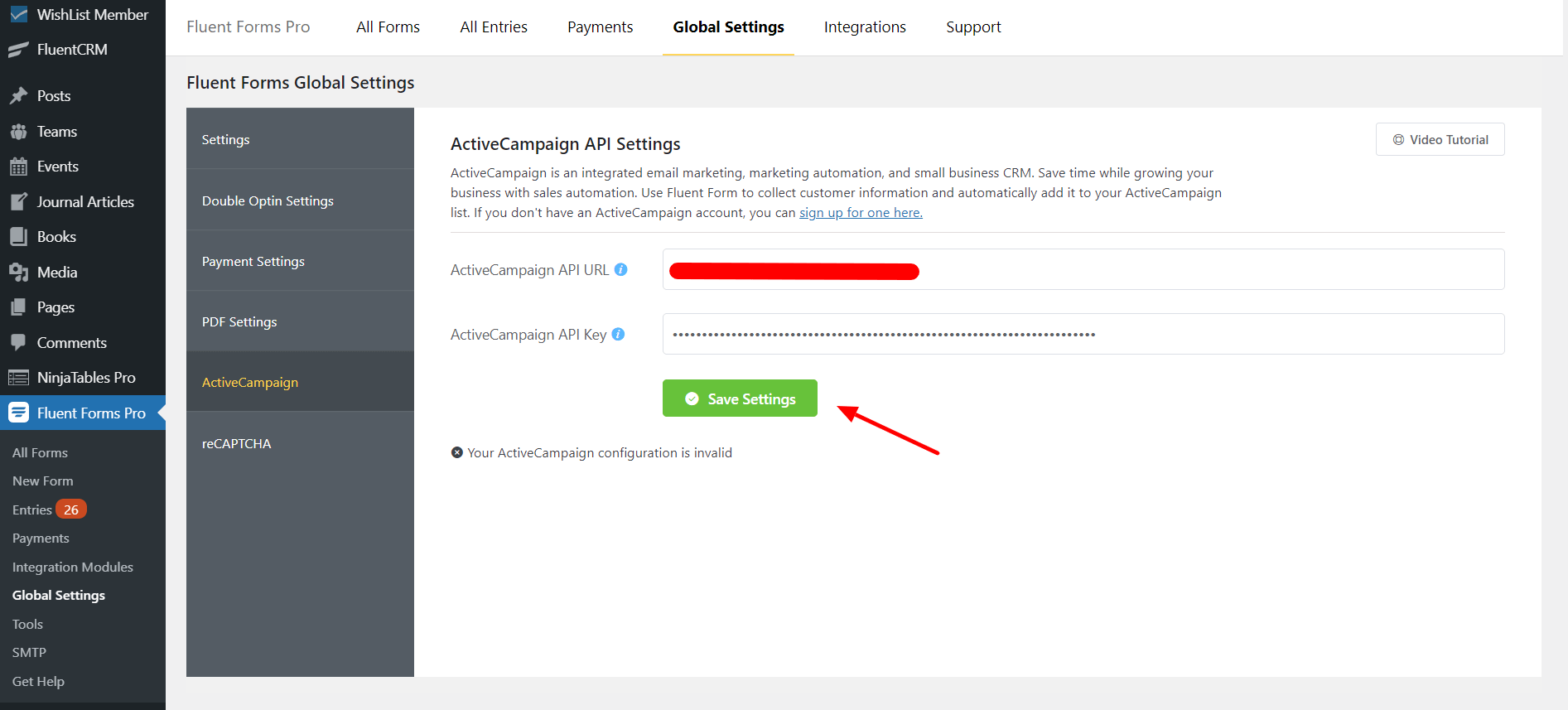Viewport: 1568px width, 710px height.
Task: Select the Global Settings top tab
Action: 728,27
